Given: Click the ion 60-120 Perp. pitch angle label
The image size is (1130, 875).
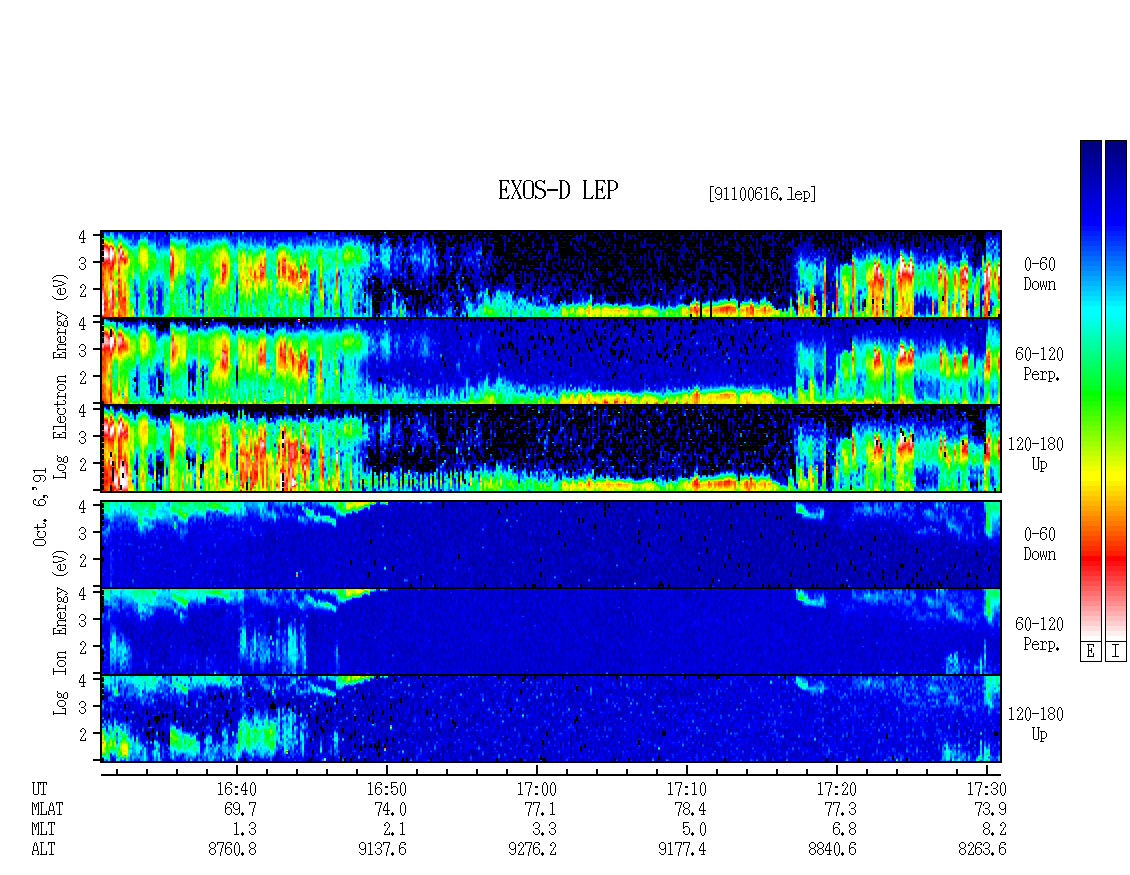Looking at the screenshot, I should coord(1039,634).
